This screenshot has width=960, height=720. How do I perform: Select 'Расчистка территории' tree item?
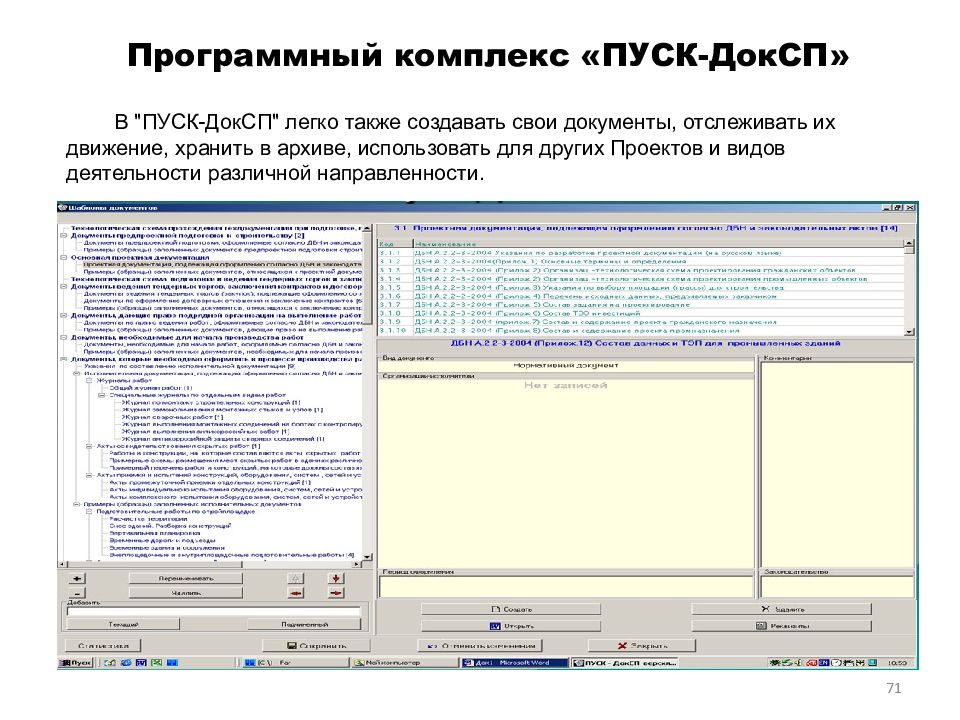point(148,519)
